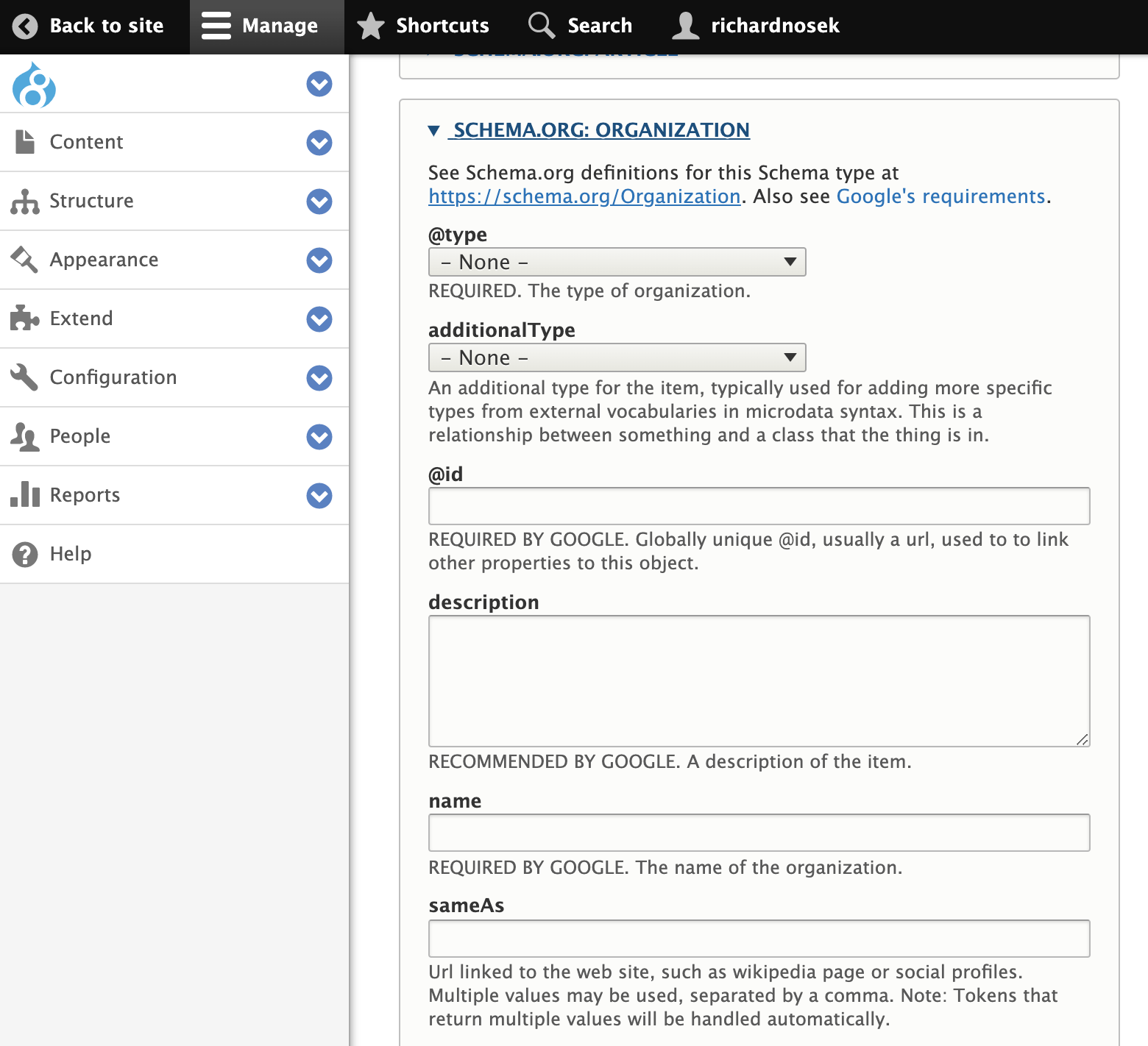Open the richardnosek user menu
The image size is (1148, 1046).
tap(775, 26)
